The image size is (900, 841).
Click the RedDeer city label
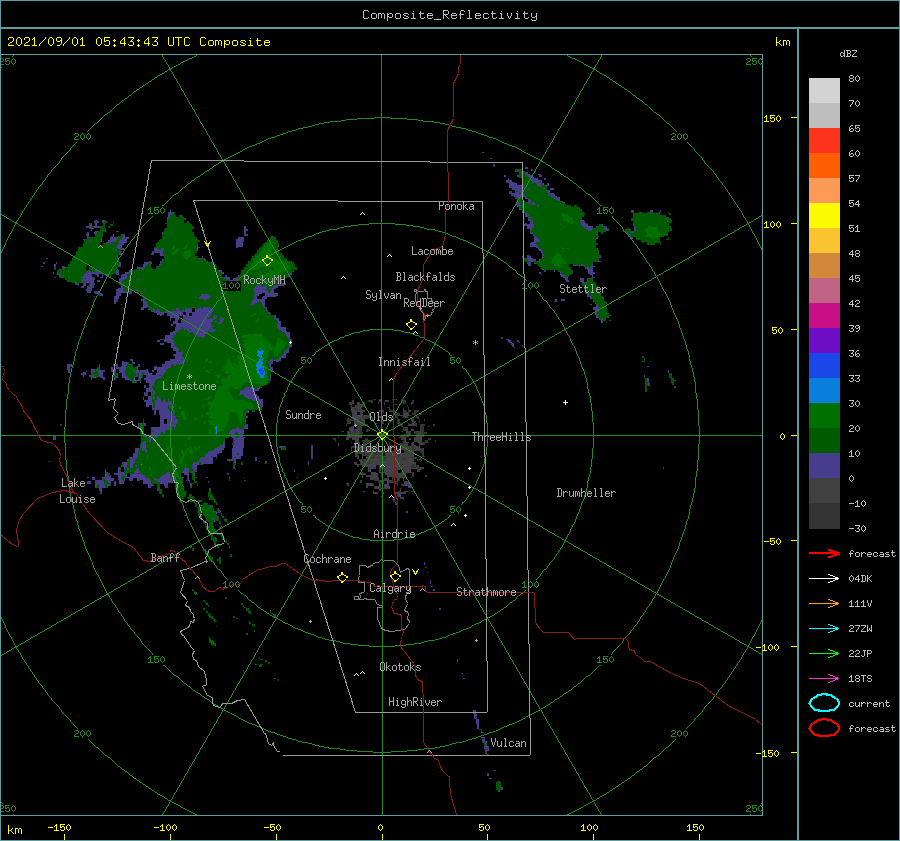(x=424, y=303)
